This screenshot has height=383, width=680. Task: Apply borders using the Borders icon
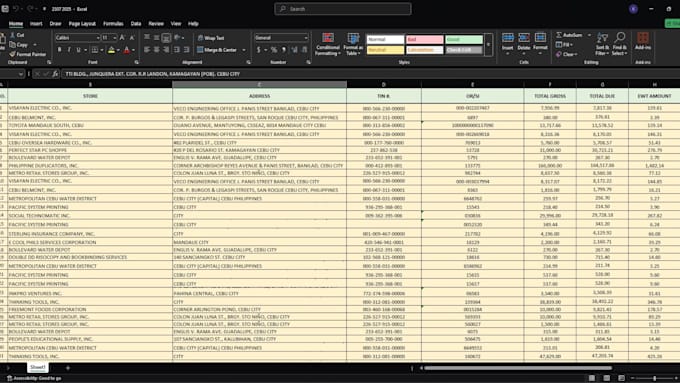coord(95,50)
